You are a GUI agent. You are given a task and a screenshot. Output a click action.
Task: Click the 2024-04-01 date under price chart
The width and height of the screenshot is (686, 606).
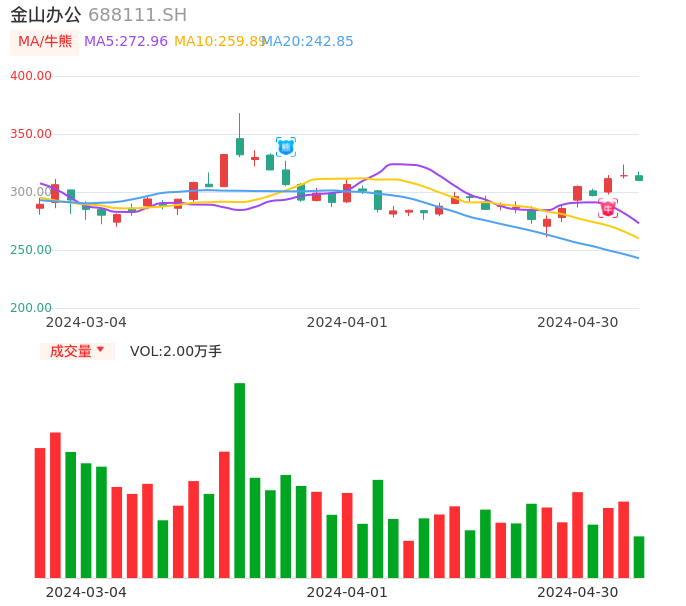click(347, 323)
